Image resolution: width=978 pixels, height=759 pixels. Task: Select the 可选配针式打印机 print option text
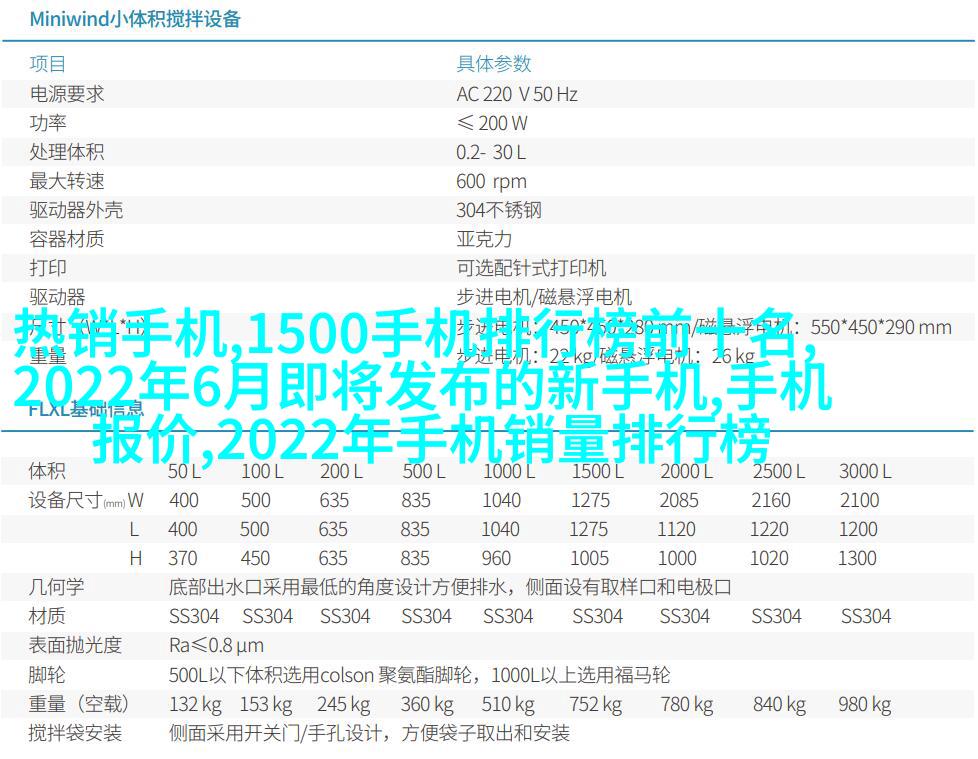click(531, 268)
